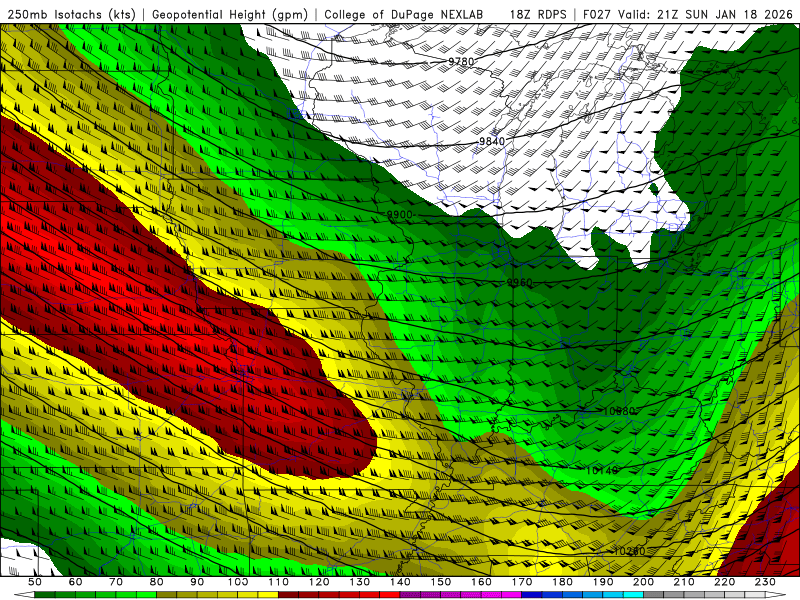This screenshot has width=800, height=600.
Task: Click the 90 value on the color scale
Action: pyautogui.click(x=197, y=582)
